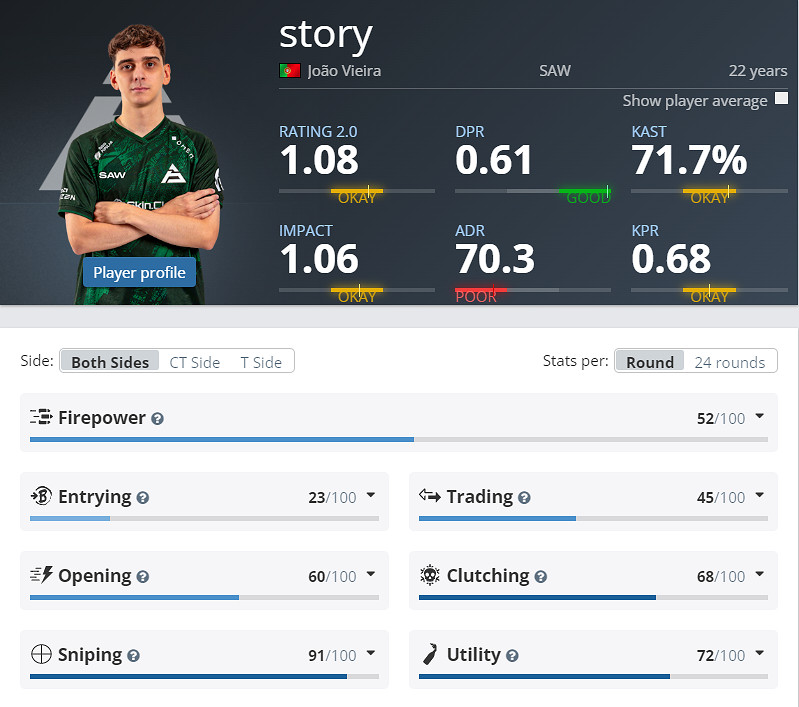
Task: Expand the Clutching score dropdown arrow
Action: (x=759, y=575)
